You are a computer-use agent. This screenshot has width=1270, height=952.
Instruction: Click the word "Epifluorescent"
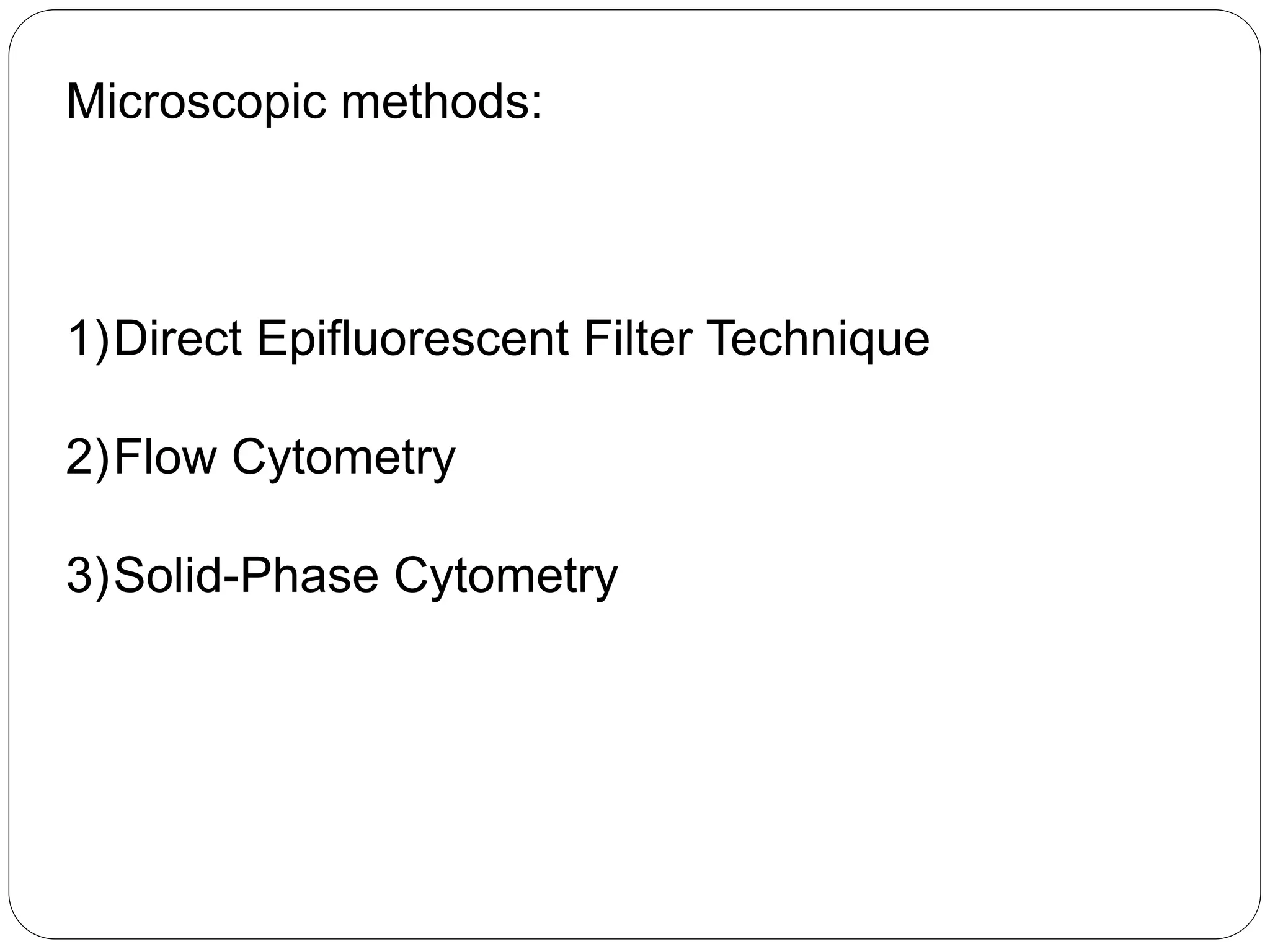pos(412,339)
